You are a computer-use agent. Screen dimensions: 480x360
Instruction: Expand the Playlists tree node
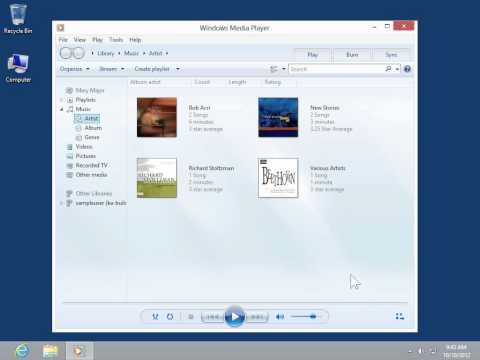62,100
